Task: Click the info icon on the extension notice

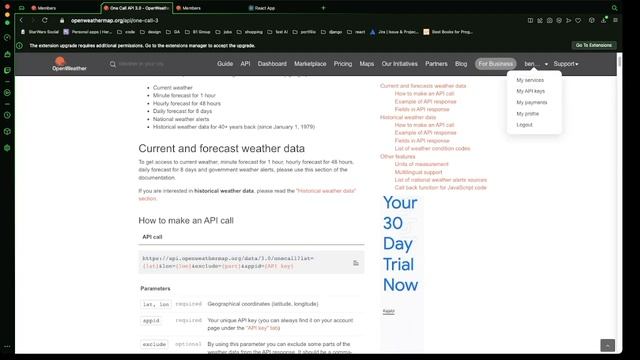Action: coord(19,46)
